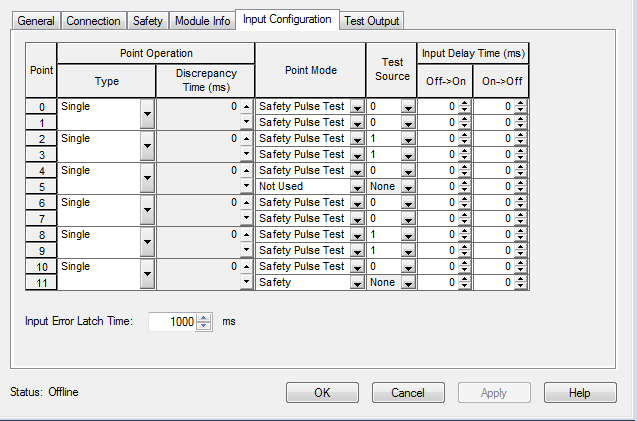The width and height of the screenshot is (637, 421).
Task: Open Help for this dialog
Action: click(x=579, y=393)
